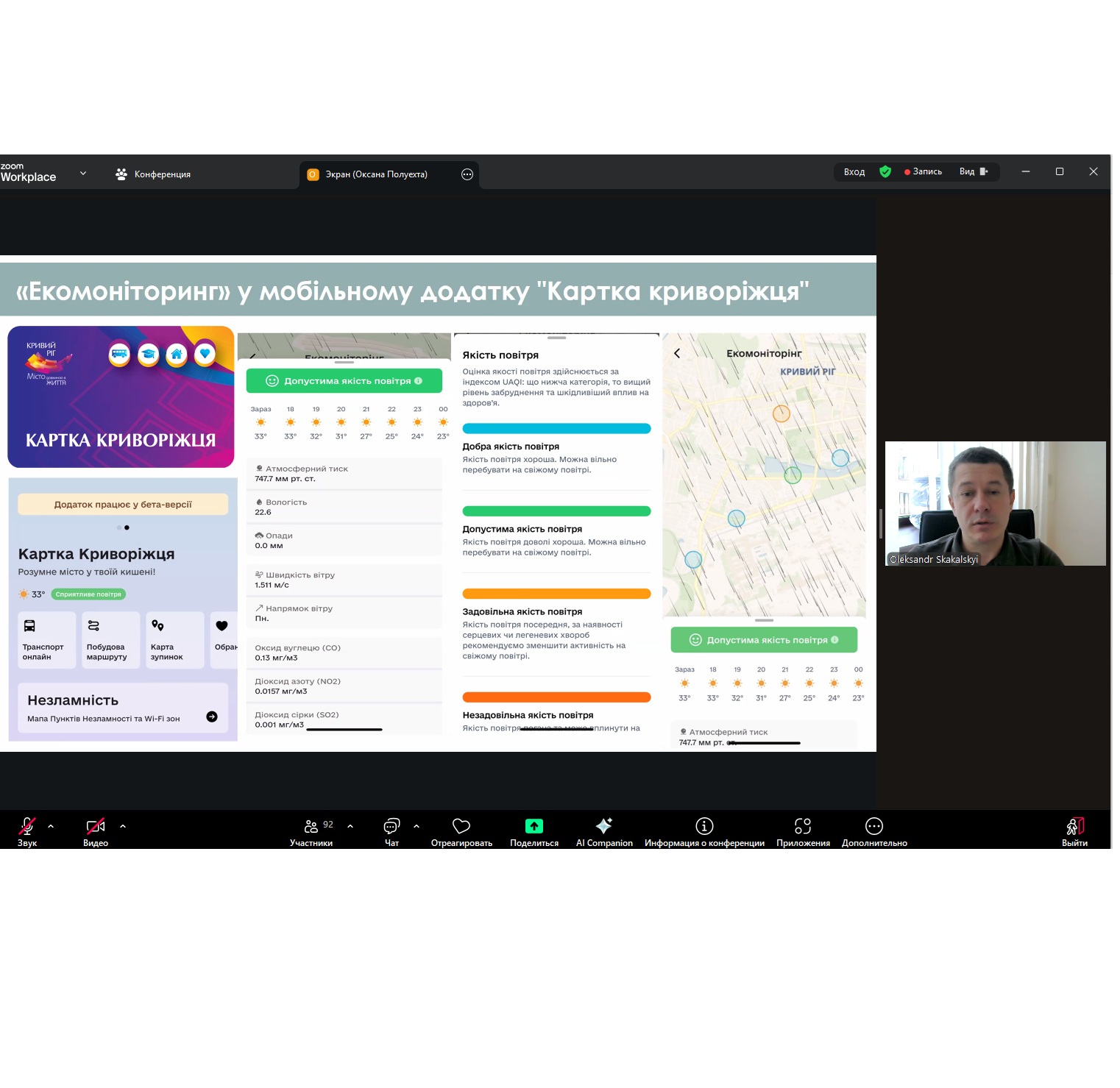Image resolution: width=1120 pixels, height=1088 pixels.
Task: Open the Чат chat panel
Action: point(391,826)
